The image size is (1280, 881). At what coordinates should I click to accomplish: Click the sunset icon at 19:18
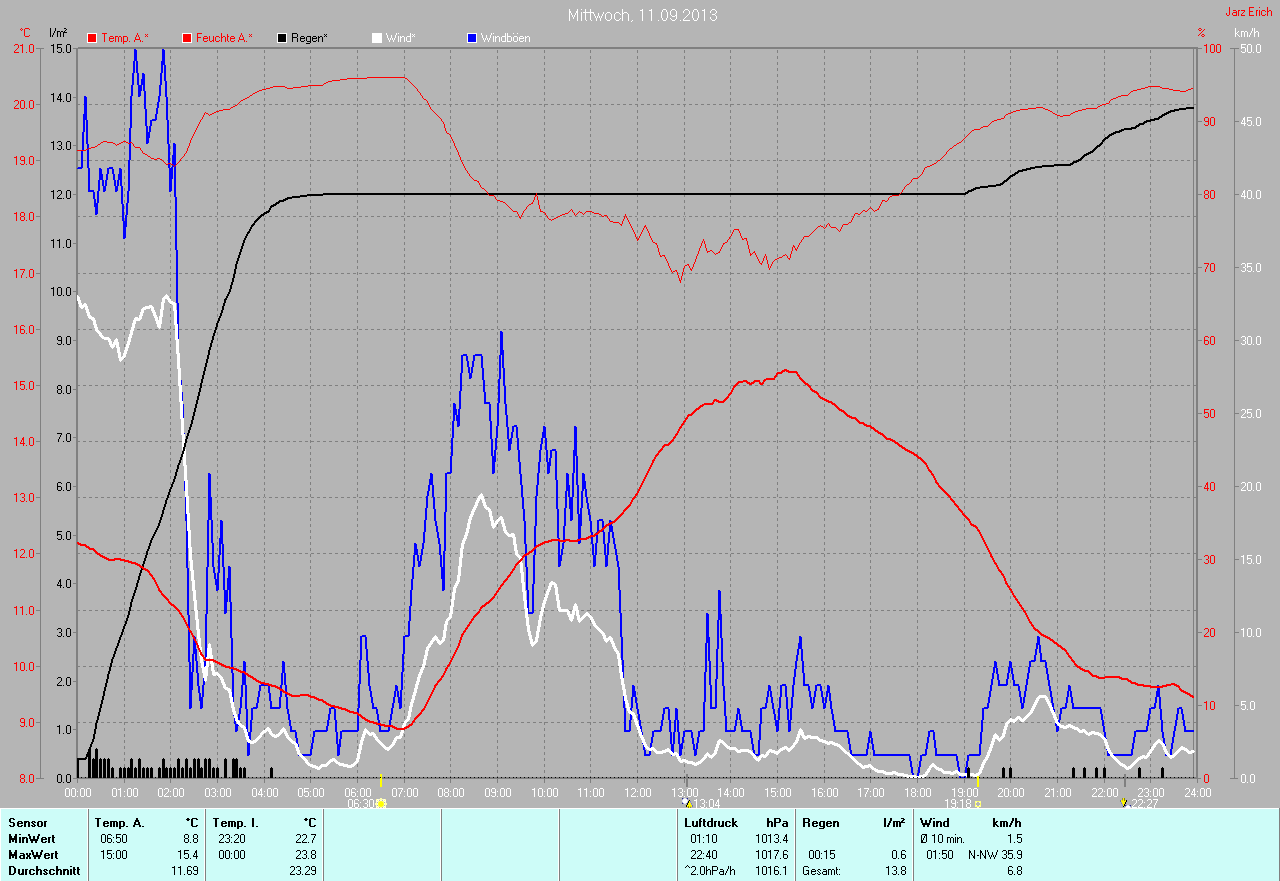(x=978, y=803)
